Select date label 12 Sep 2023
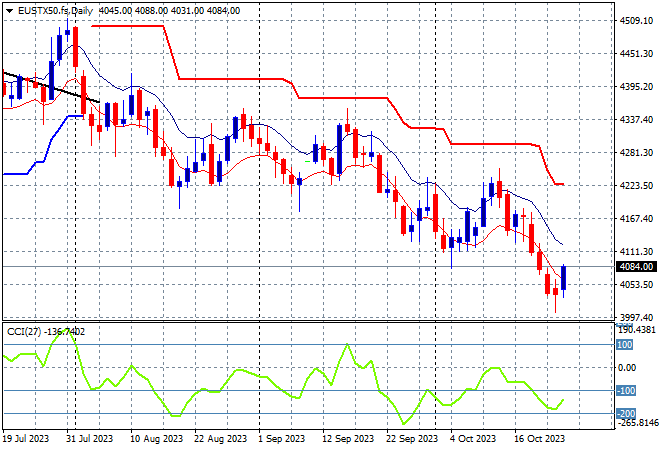 coord(348,439)
